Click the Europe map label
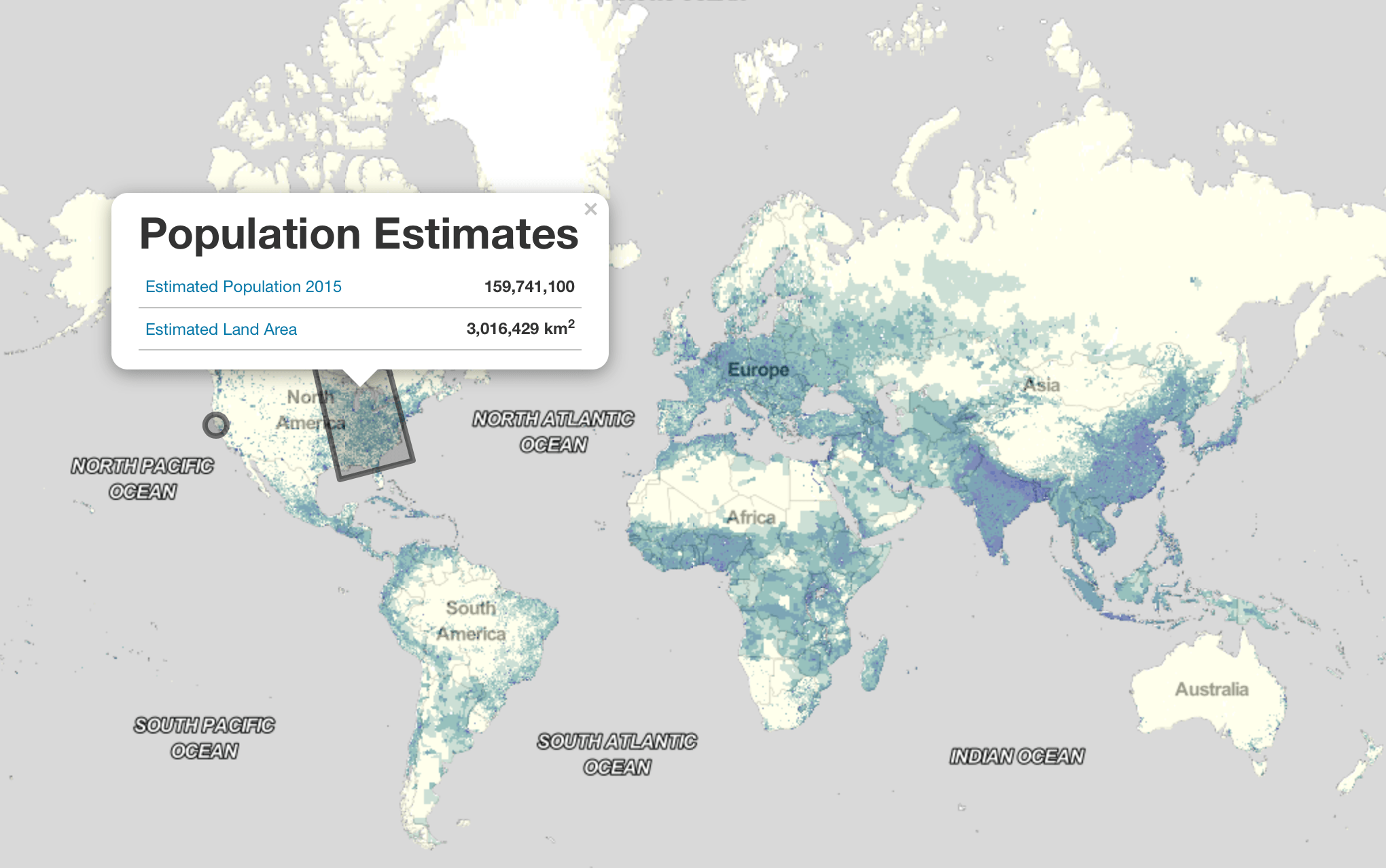This screenshot has height=868, width=1386. [758, 370]
